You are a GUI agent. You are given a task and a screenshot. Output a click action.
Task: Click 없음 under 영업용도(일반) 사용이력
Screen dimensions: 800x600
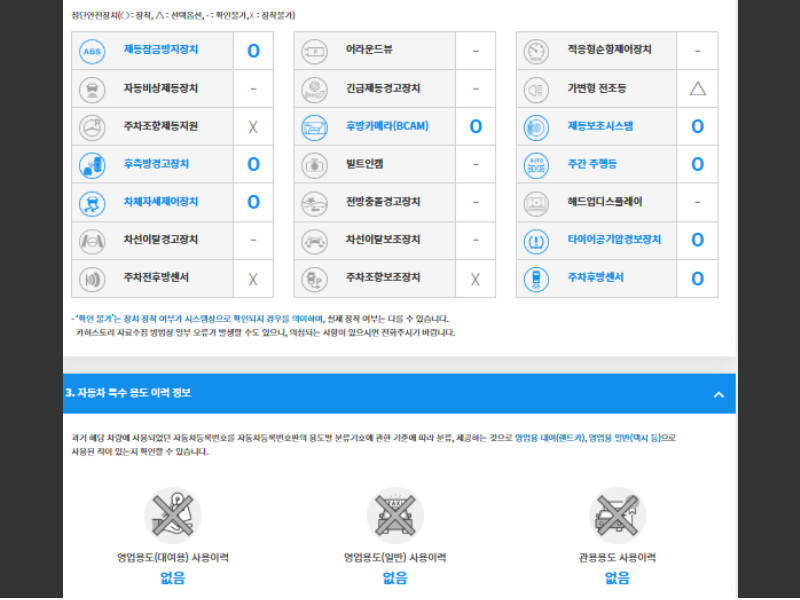tap(395, 578)
